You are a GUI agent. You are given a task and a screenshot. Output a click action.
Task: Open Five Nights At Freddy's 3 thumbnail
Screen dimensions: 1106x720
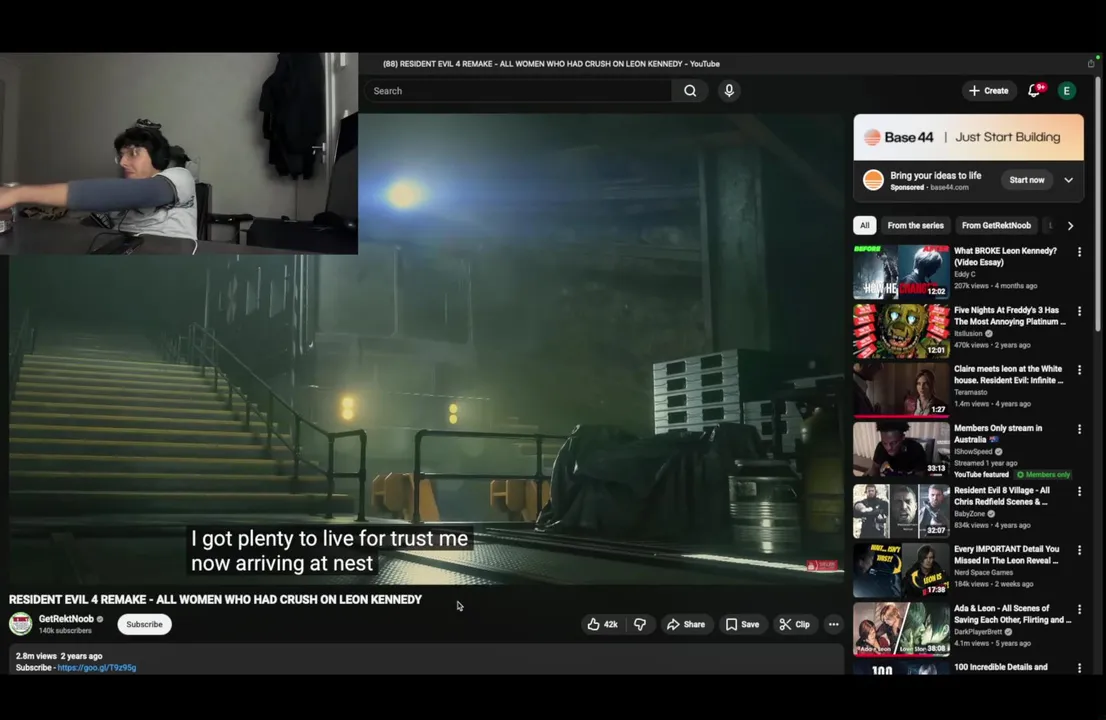click(901, 331)
